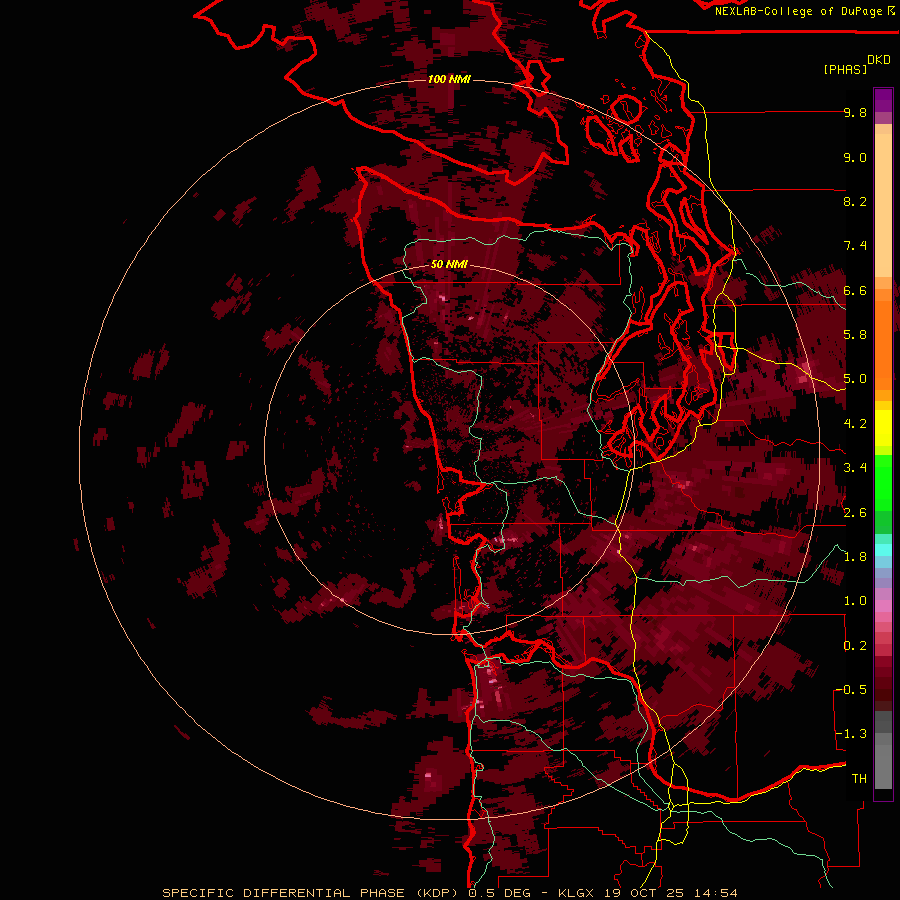Click the 8.2 value on the color scale
The width and height of the screenshot is (900, 900).
pos(855,202)
